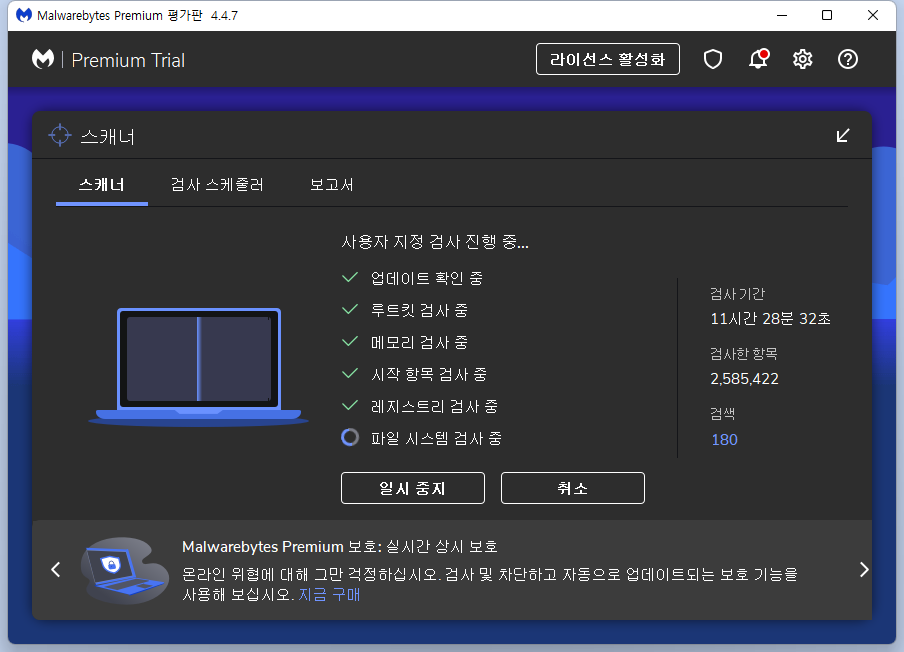
Task: Cancel the scan with the 취소 button
Action: pyautogui.click(x=572, y=488)
